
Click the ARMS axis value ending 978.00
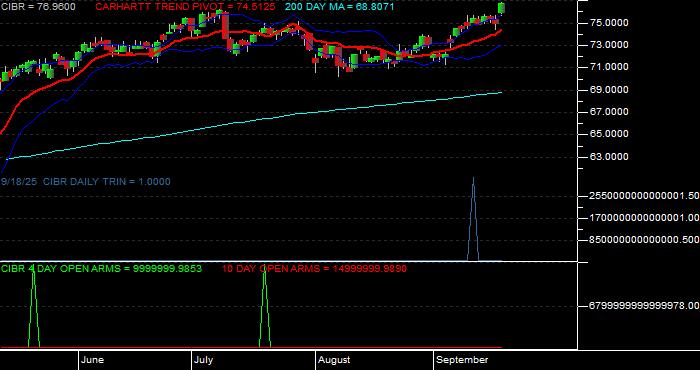point(645,306)
